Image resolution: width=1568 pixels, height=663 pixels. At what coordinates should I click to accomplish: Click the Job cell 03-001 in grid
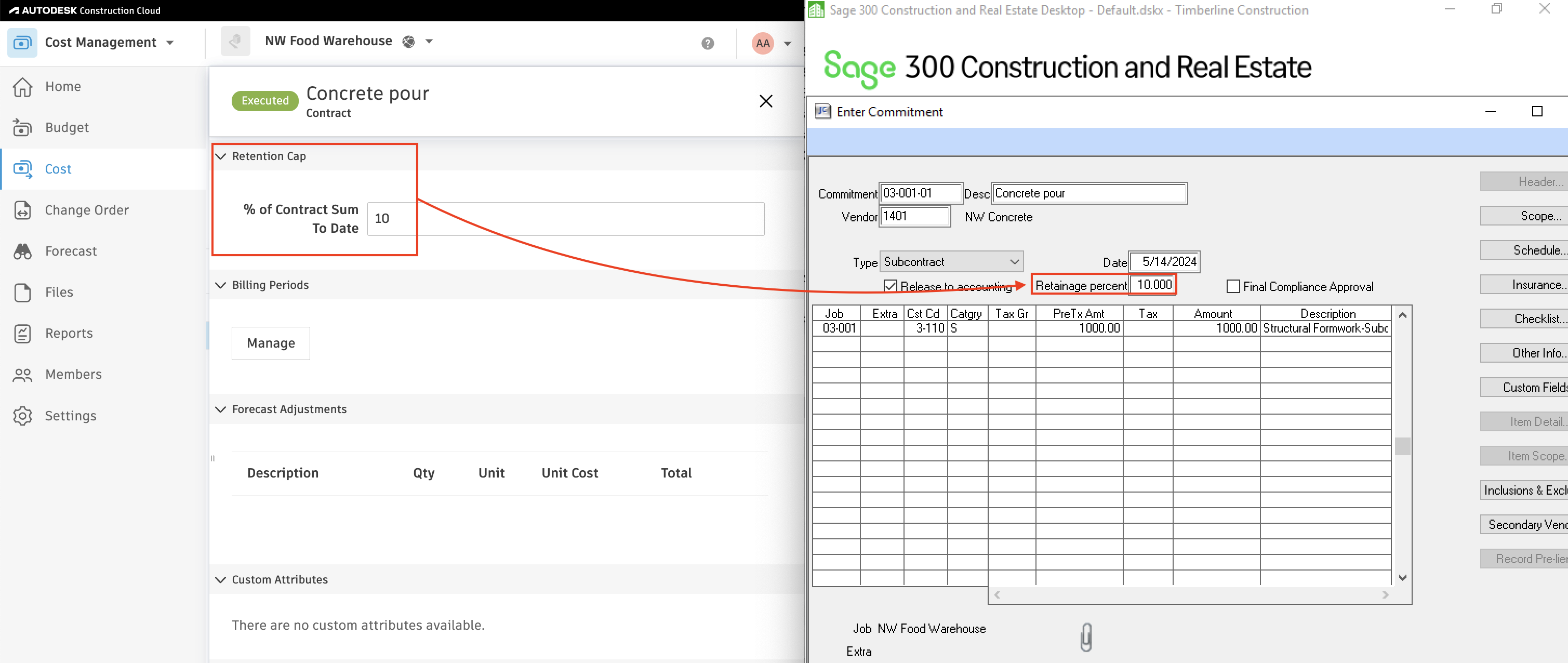pos(836,329)
